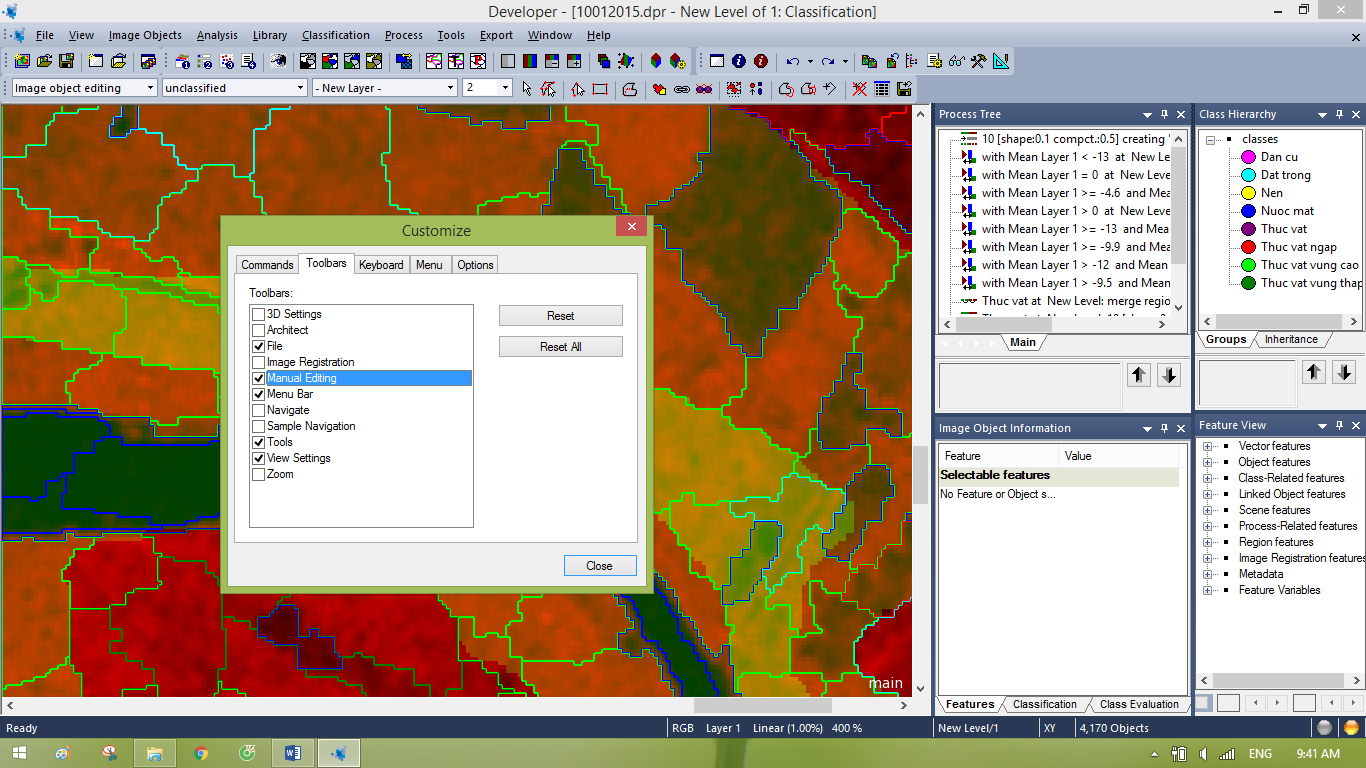Select view layout number 3 icon
The width and height of the screenshot is (1366, 768).
pyautogui.click(x=227, y=61)
